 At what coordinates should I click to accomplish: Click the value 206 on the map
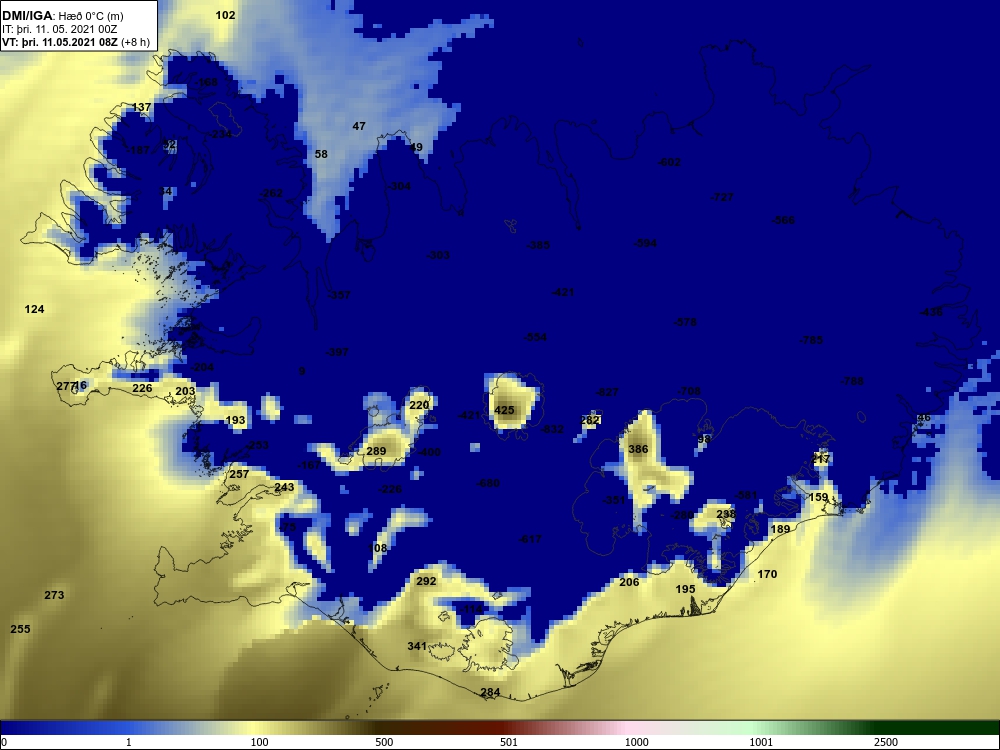coord(629,582)
